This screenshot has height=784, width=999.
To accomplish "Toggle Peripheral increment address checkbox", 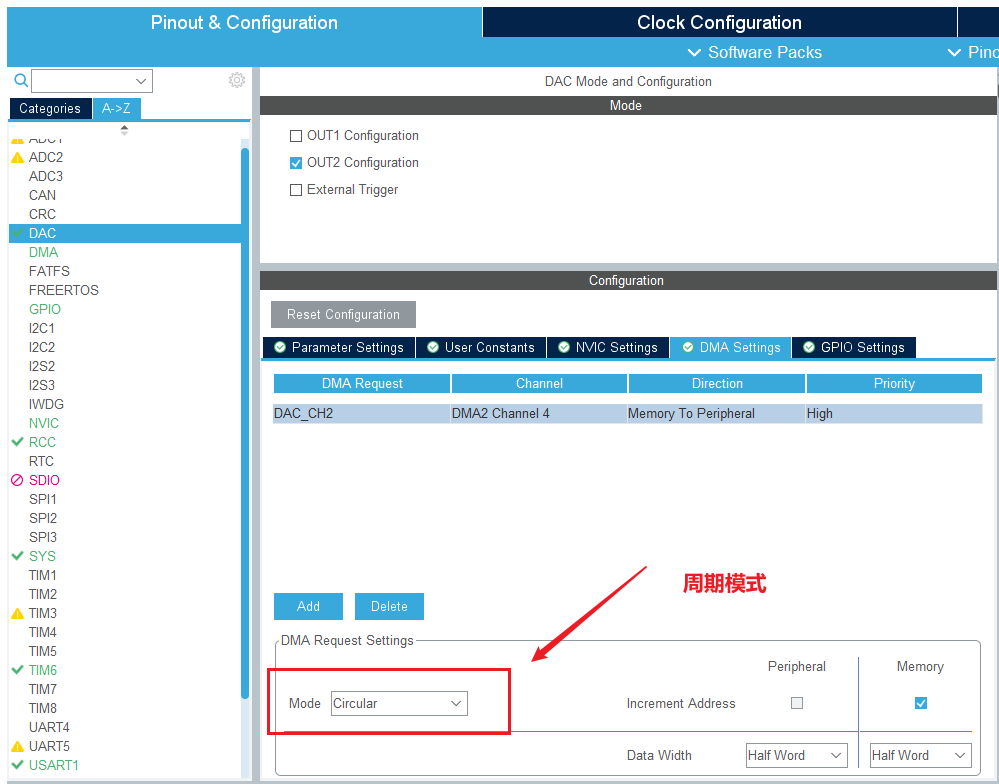I will (797, 703).
